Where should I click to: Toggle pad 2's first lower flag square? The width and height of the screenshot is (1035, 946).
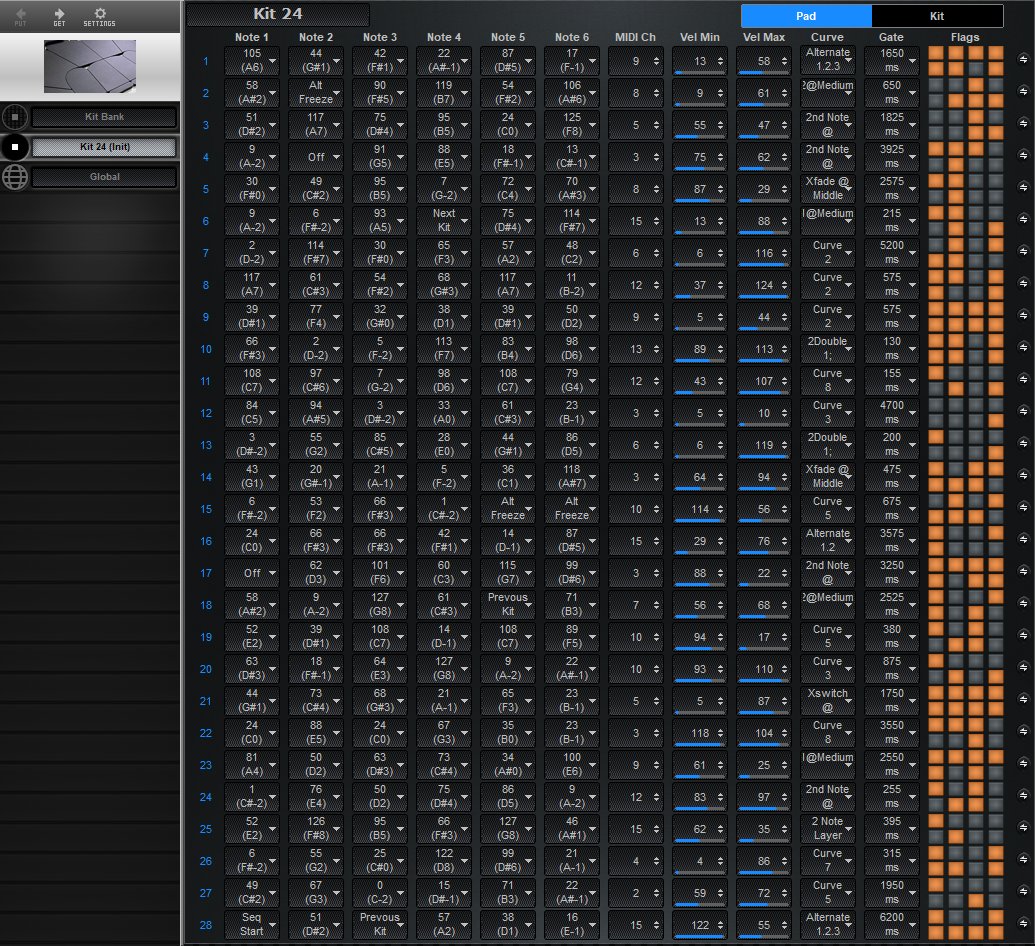(936, 100)
